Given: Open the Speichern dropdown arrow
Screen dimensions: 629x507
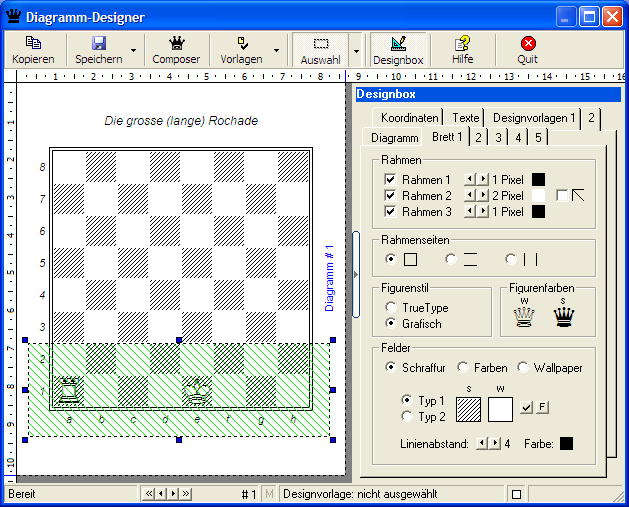Looking at the screenshot, I should tap(134, 51).
